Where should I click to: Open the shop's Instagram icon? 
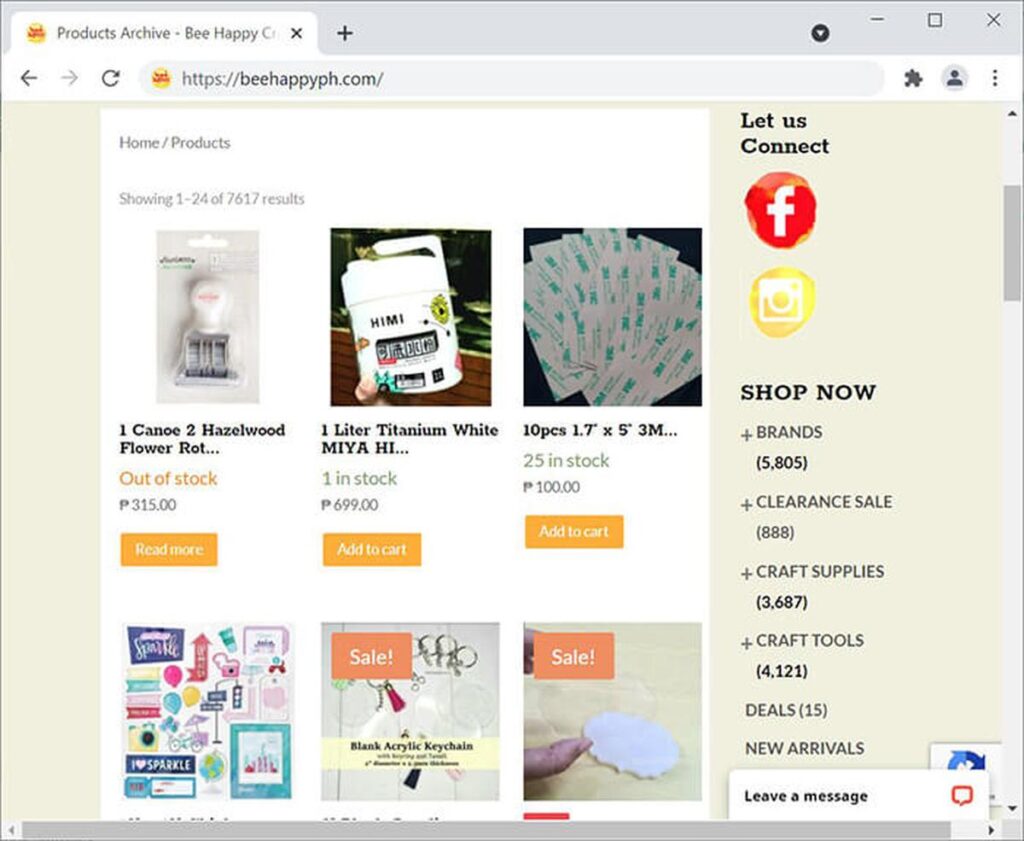coord(780,301)
